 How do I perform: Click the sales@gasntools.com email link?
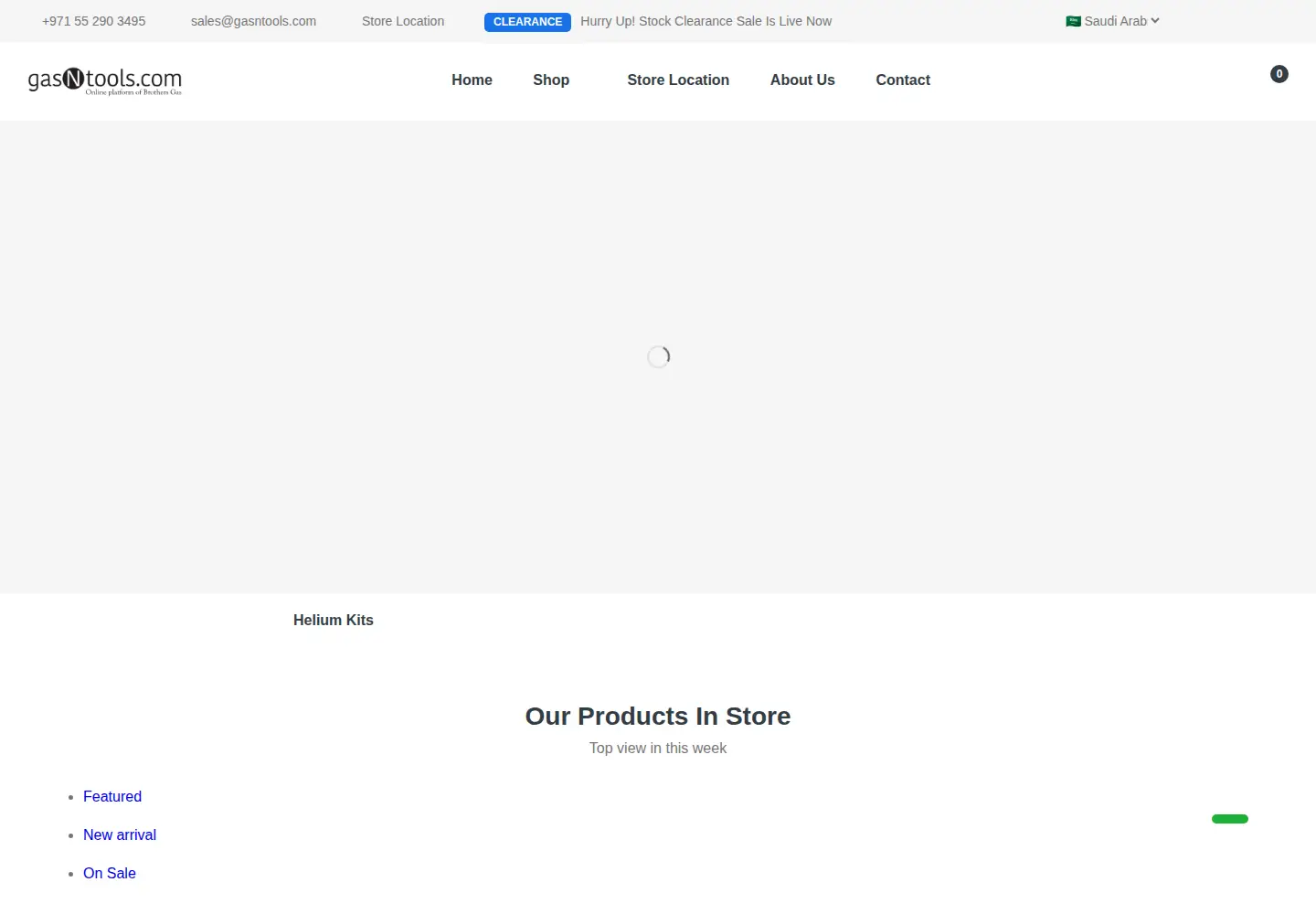tap(253, 21)
